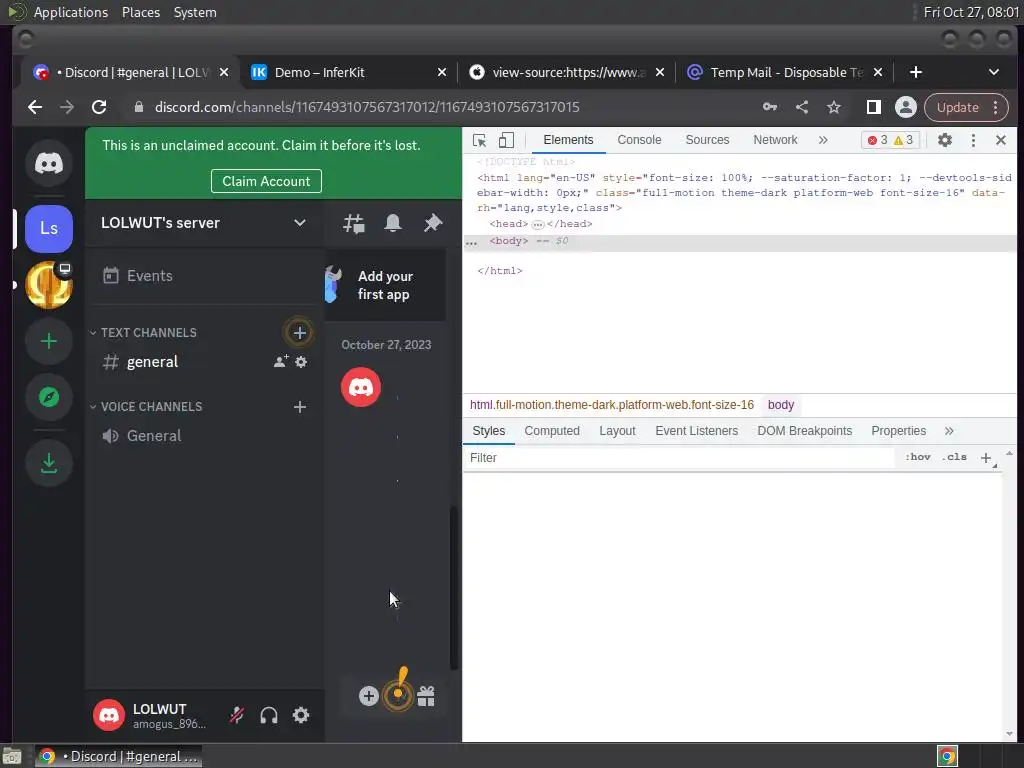Select body breadcrumb in DevTools
The width and height of the screenshot is (1024, 768).
click(x=780, y=405)
